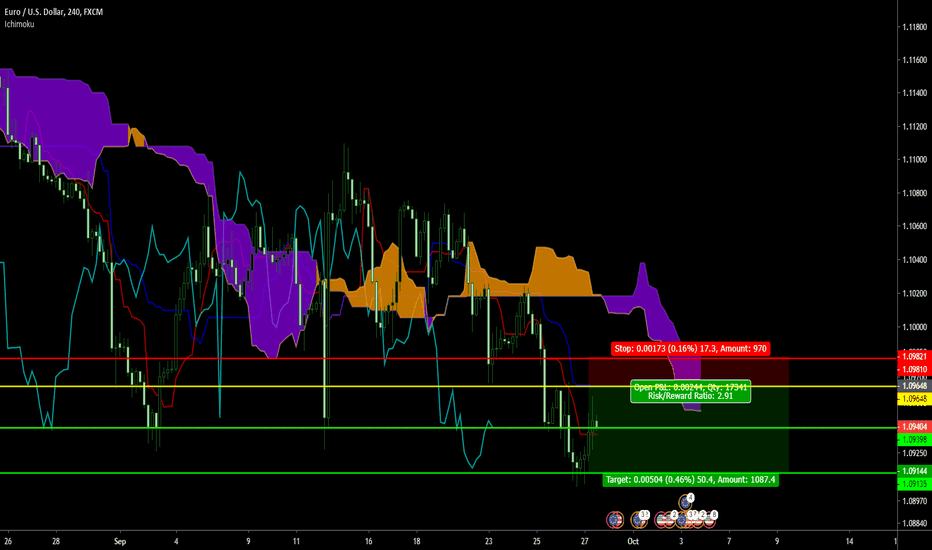Viewport: 932px width, 550px height.
Task: Open the rightmost event icon with badge 8
Action: pos(710,520)
